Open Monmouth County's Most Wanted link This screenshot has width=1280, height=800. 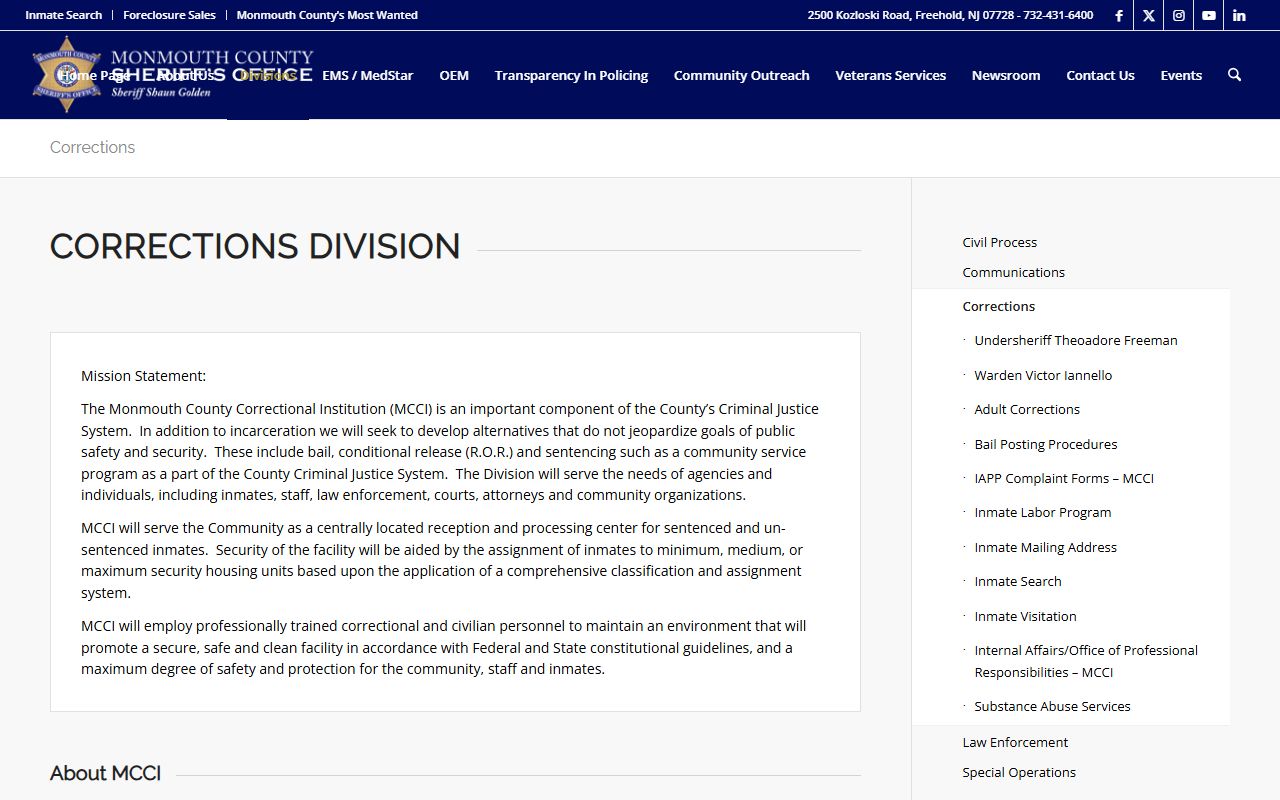coord(327,15)
